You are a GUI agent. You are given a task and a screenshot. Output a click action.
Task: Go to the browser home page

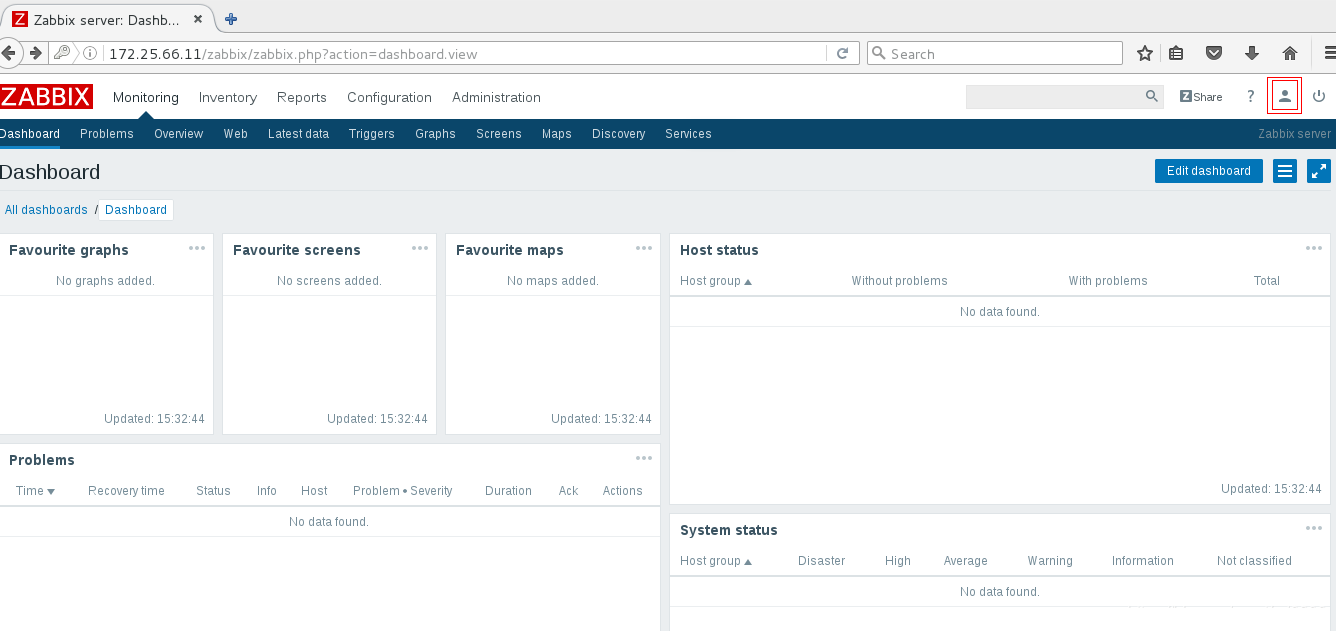pos(1290,53)
